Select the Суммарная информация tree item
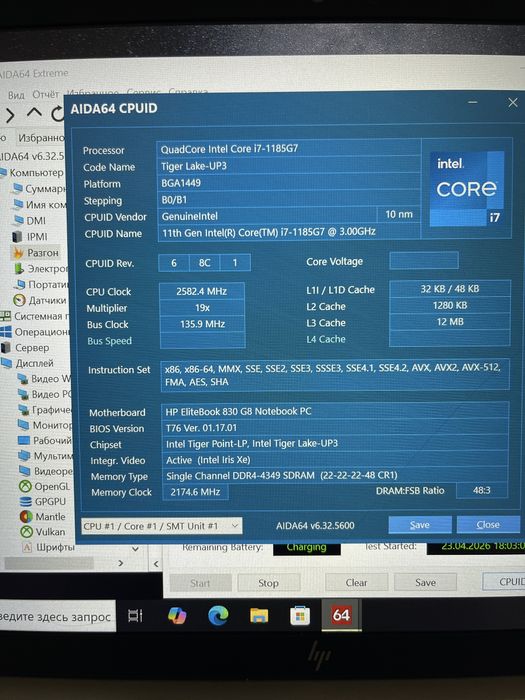This screenshot has width=525, height=700. click(x=45, y=189)
